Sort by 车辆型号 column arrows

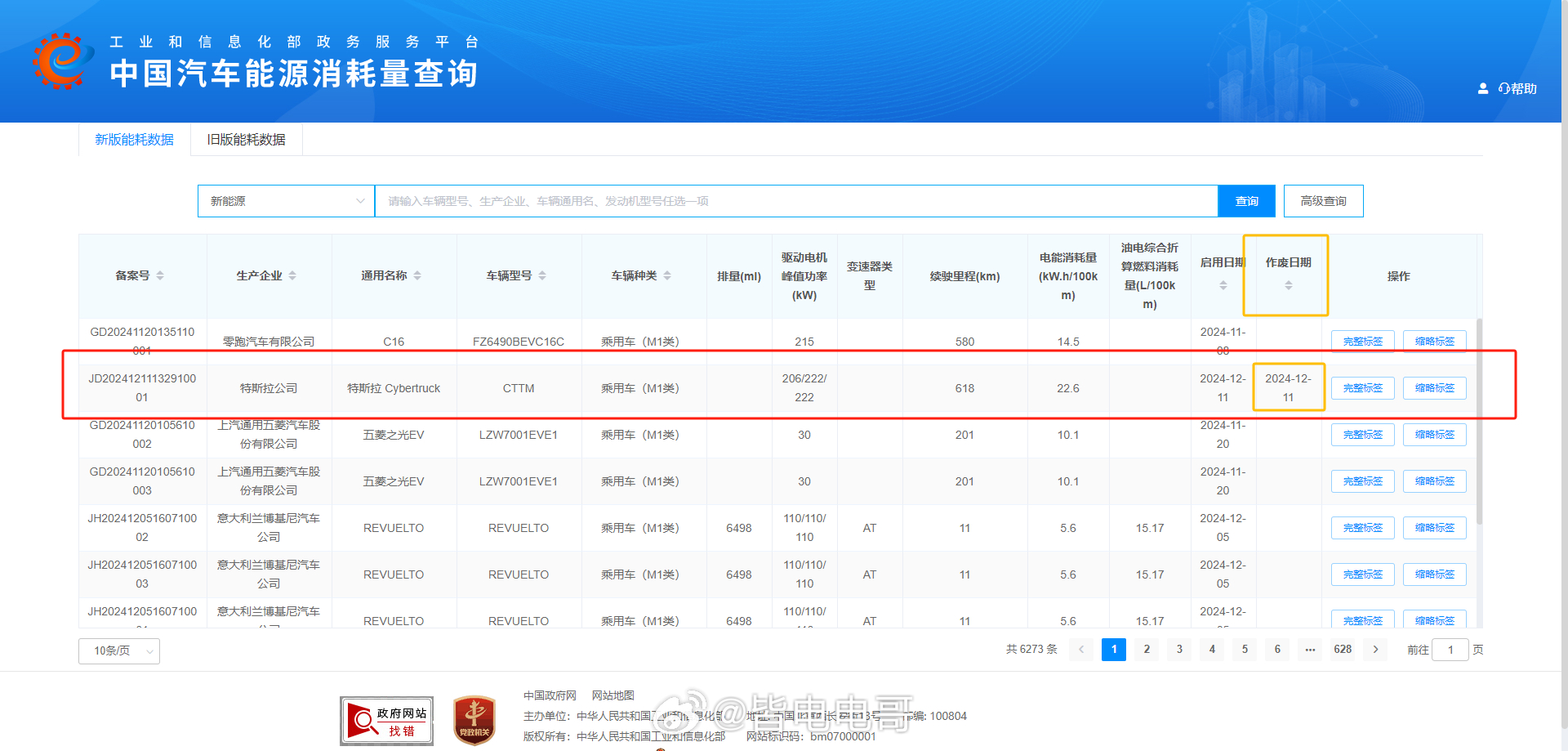coord(542,276)
